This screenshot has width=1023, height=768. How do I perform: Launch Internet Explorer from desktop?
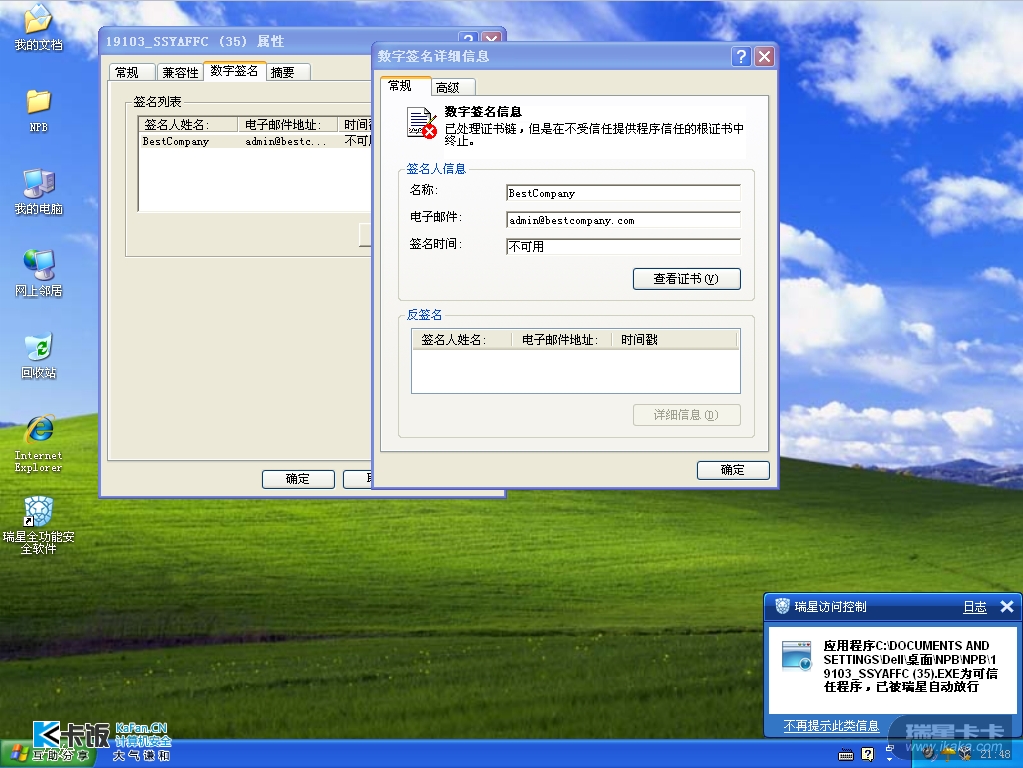[38, 444]
